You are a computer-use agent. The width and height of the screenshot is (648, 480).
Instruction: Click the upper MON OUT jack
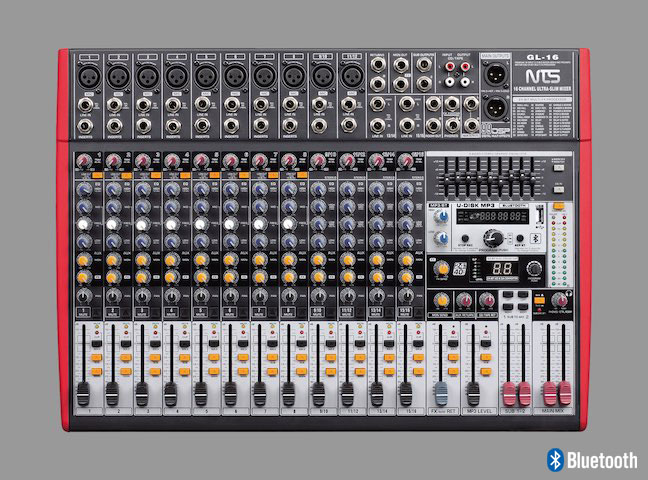click(x=400, y=65)
